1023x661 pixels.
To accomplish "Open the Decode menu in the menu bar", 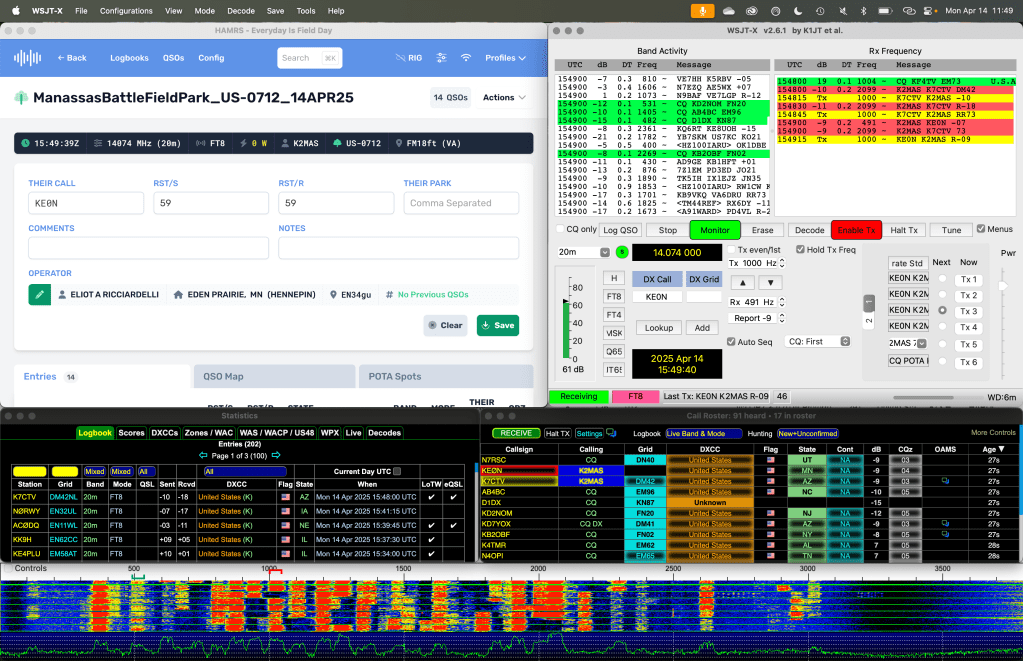I will point(241,10).
